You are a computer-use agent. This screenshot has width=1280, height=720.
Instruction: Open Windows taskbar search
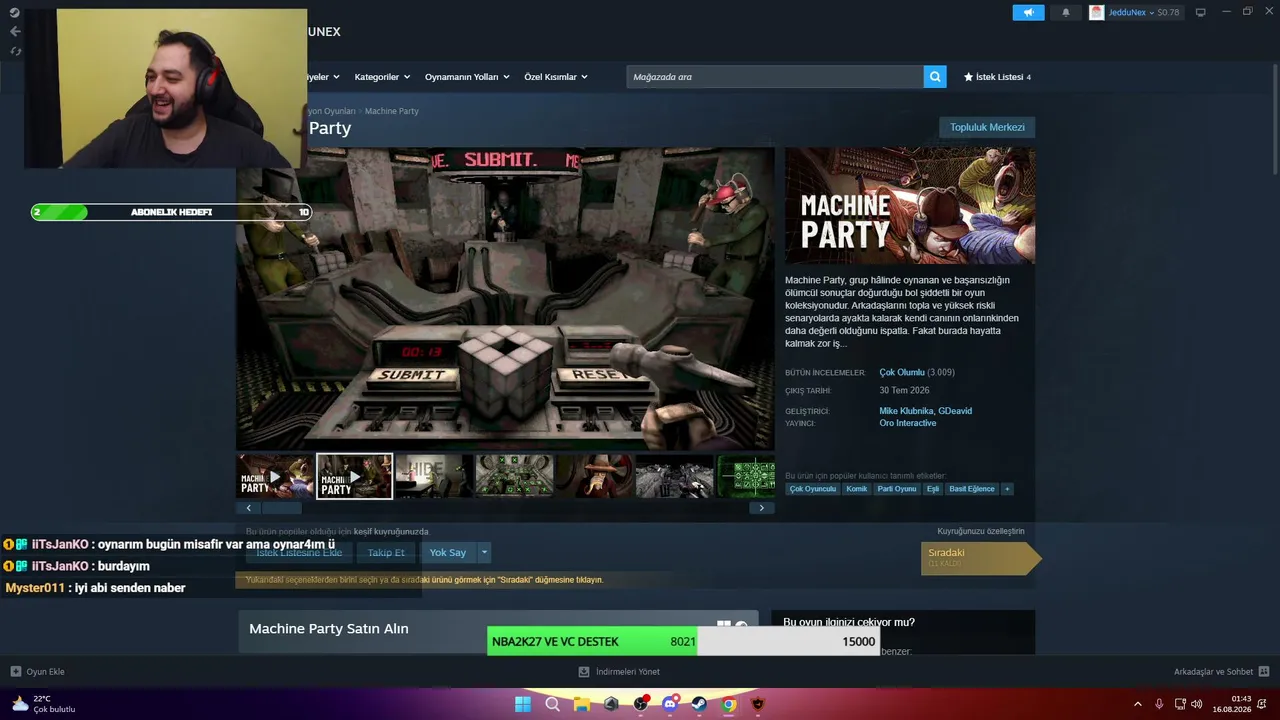(552, 704)
